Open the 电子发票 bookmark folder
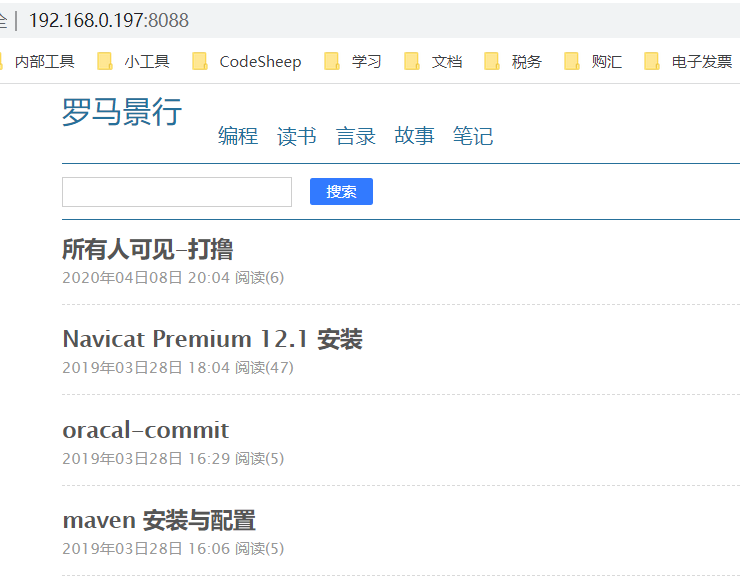Screen dimensions: 740x581 click(x=688, y=61)
